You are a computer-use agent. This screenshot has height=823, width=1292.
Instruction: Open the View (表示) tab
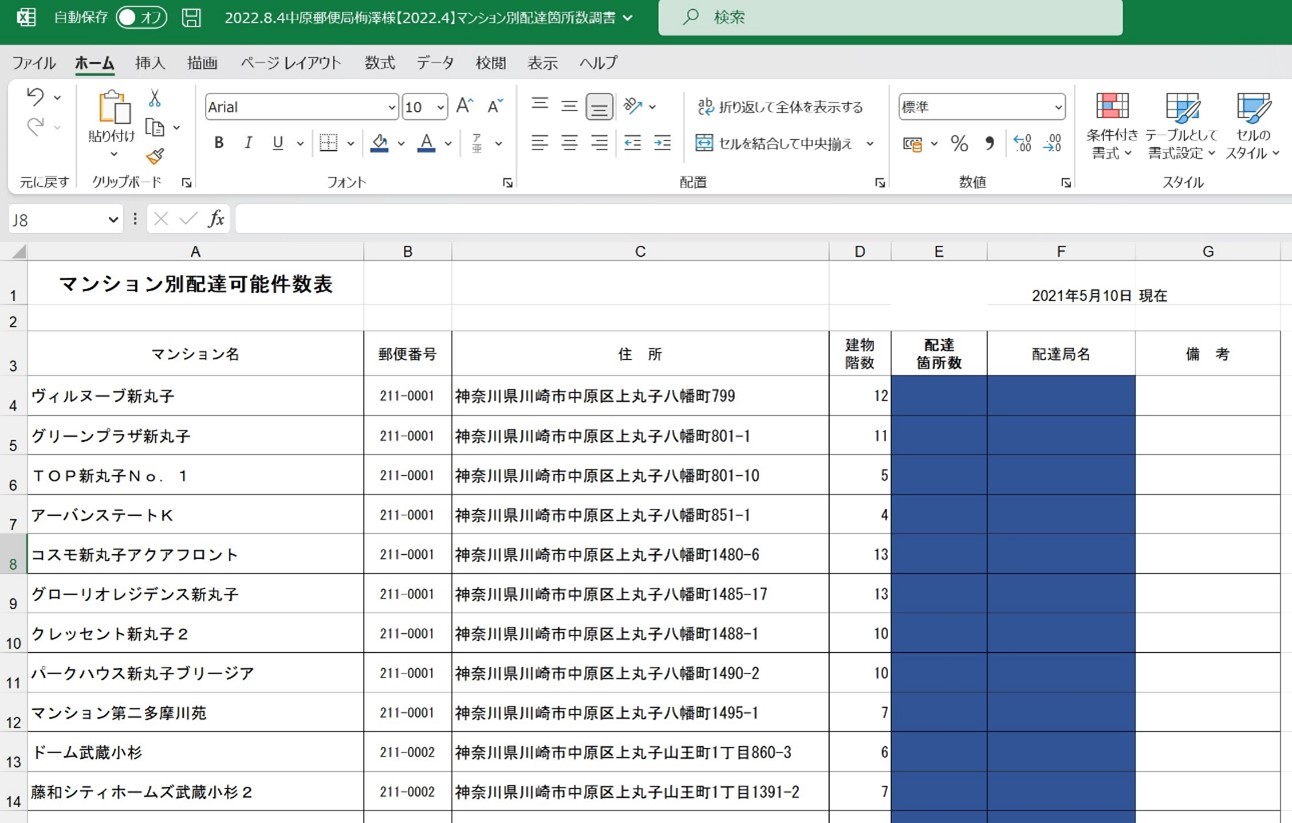pyautogui.click(x=543, y=63)
